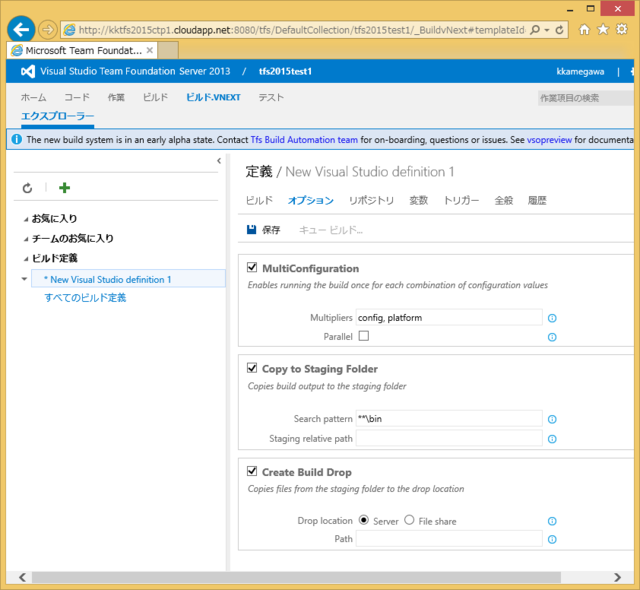Image resolution: width=640 pixels, height=590 pixels.
Task: Click the horizontal scrollbar right arrow
Action: click(618, 577)
